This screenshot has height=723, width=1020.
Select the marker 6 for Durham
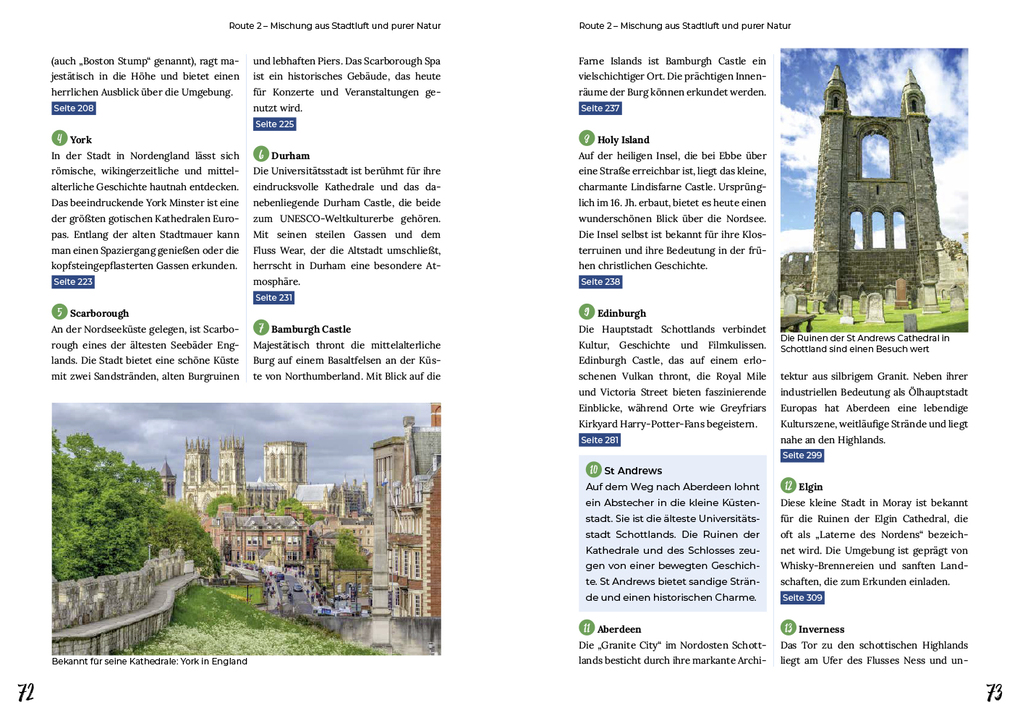[261, 155]
